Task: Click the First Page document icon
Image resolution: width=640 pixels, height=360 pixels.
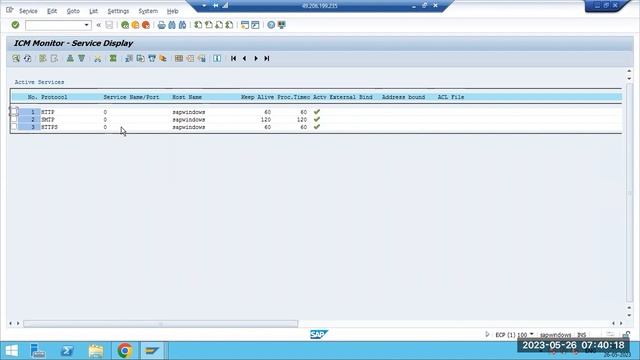Action: pos(198,25)
